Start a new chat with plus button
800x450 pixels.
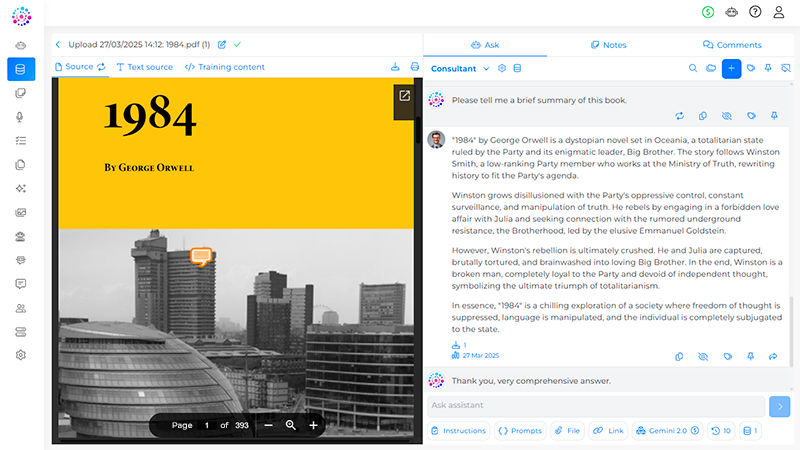click(731, 68)
